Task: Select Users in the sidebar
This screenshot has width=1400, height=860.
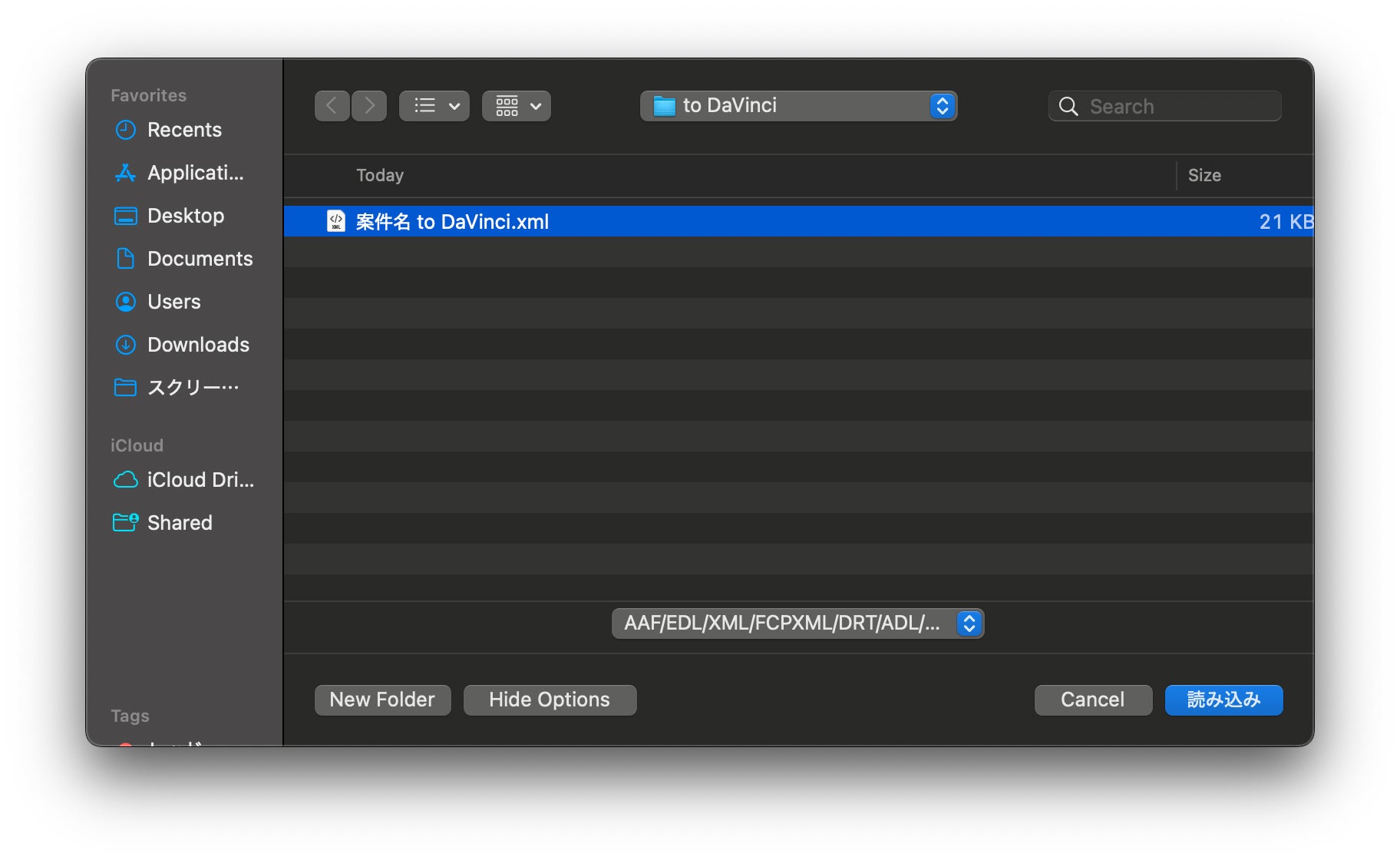Action: point(174,302)
